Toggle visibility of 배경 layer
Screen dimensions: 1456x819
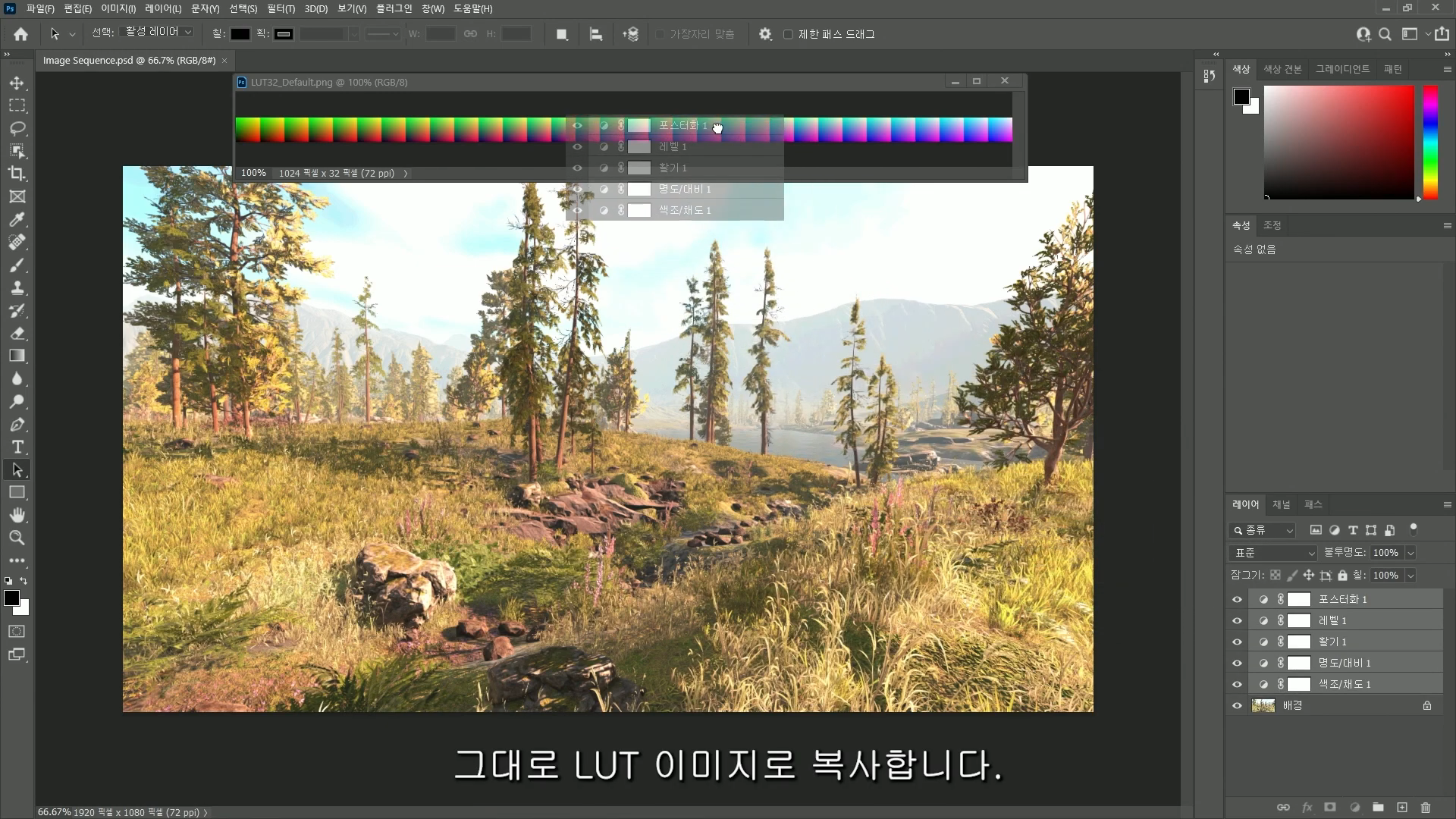pyautogui.click(x=1237, y=705)
